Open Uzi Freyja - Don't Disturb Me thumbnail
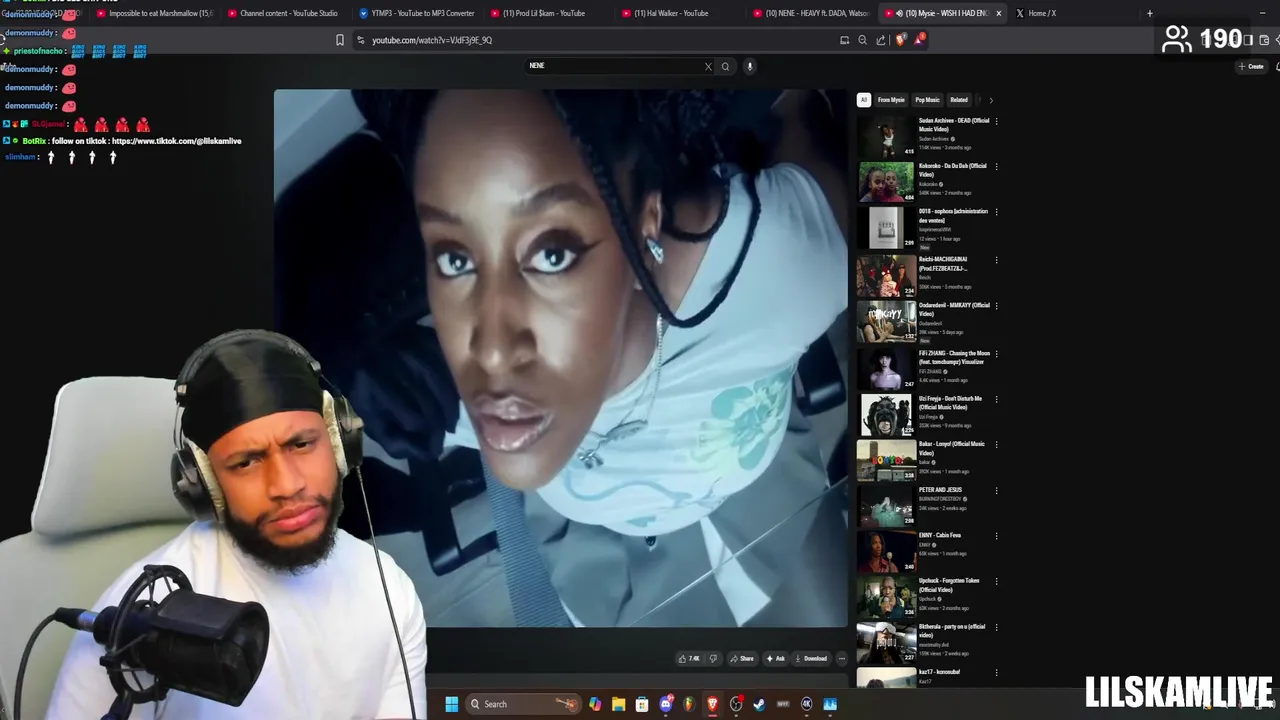 tap(886, 415)
